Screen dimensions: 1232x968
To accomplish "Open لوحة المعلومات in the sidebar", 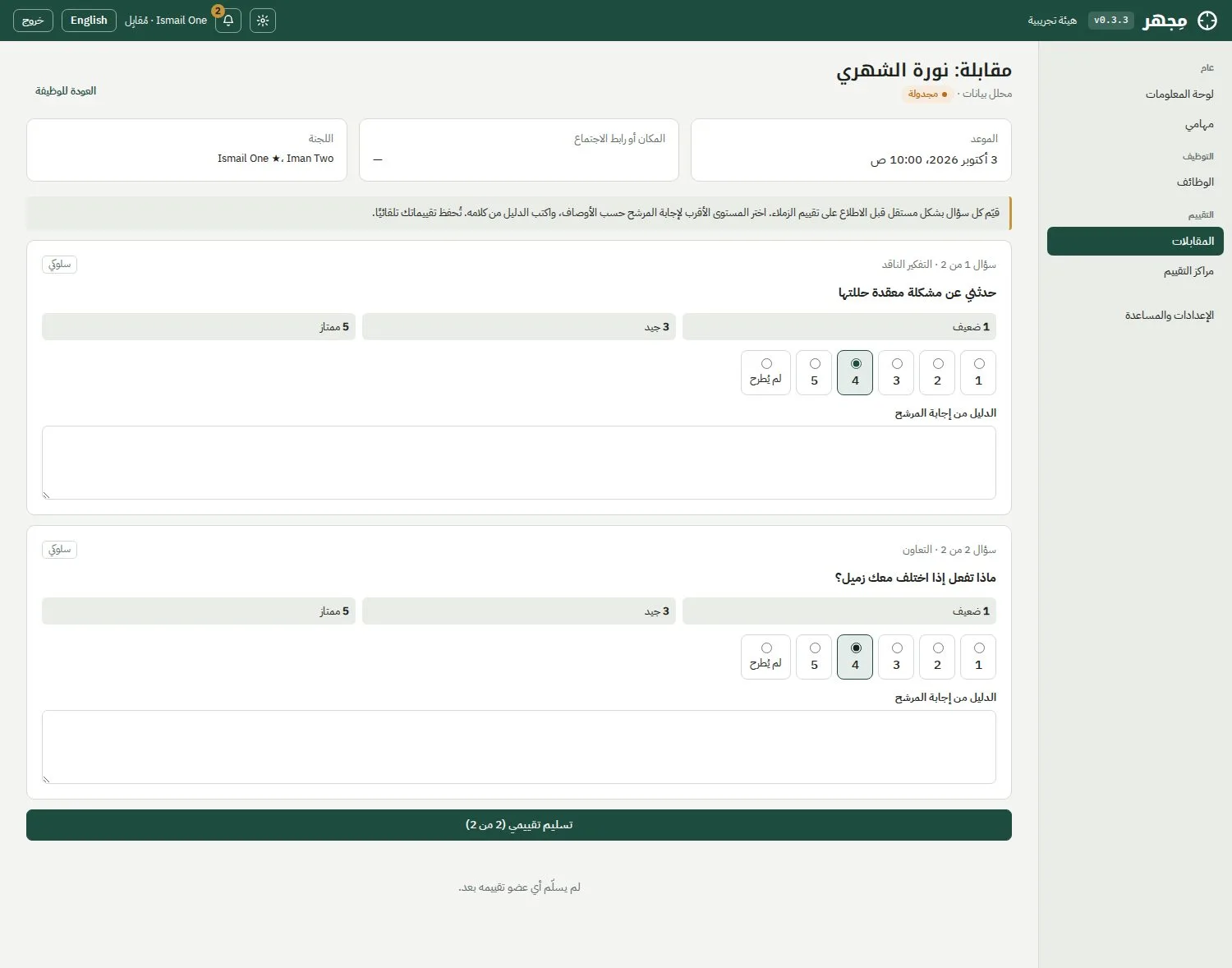I will (x=1135, y=94).
